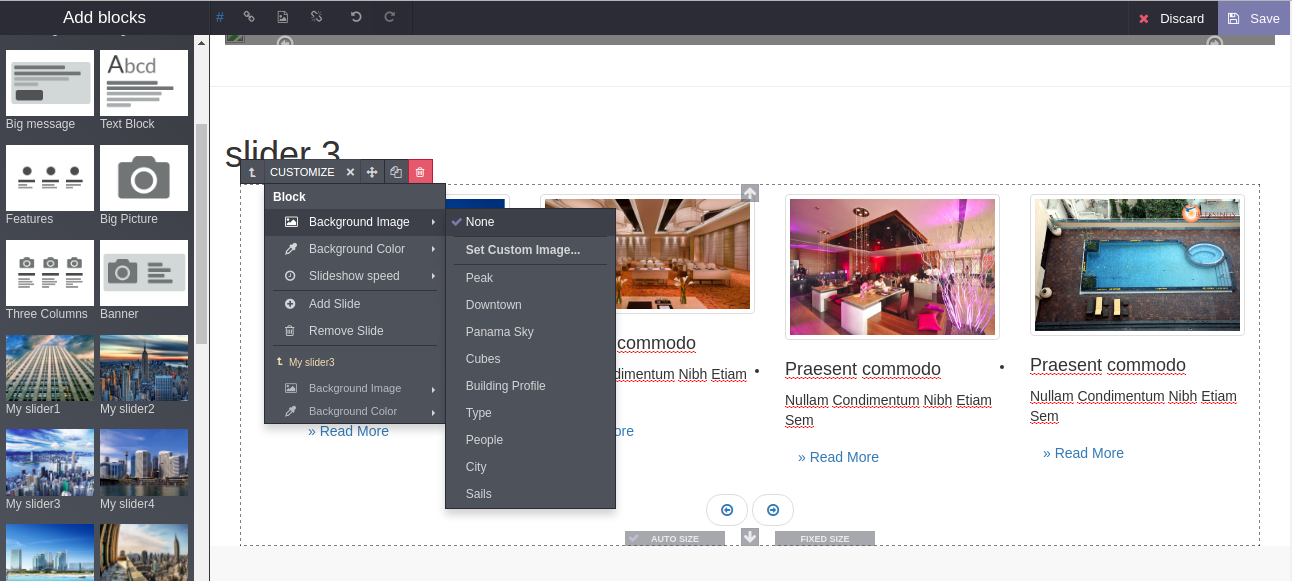Pick the My slider3 block thumbnail
The width and height of the screenshot is (1292, 581).
50,463
